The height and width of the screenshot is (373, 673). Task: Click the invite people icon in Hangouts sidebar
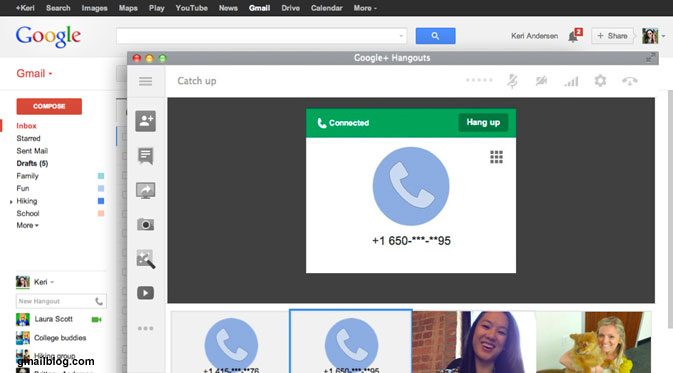point(146,121)
